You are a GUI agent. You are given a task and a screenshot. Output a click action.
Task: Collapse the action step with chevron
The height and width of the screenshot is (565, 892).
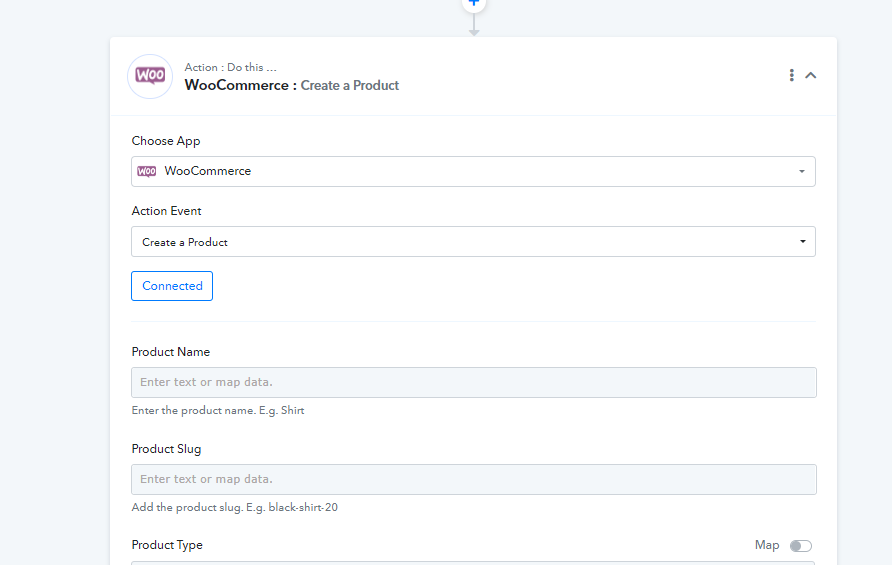tap(811, 75)
